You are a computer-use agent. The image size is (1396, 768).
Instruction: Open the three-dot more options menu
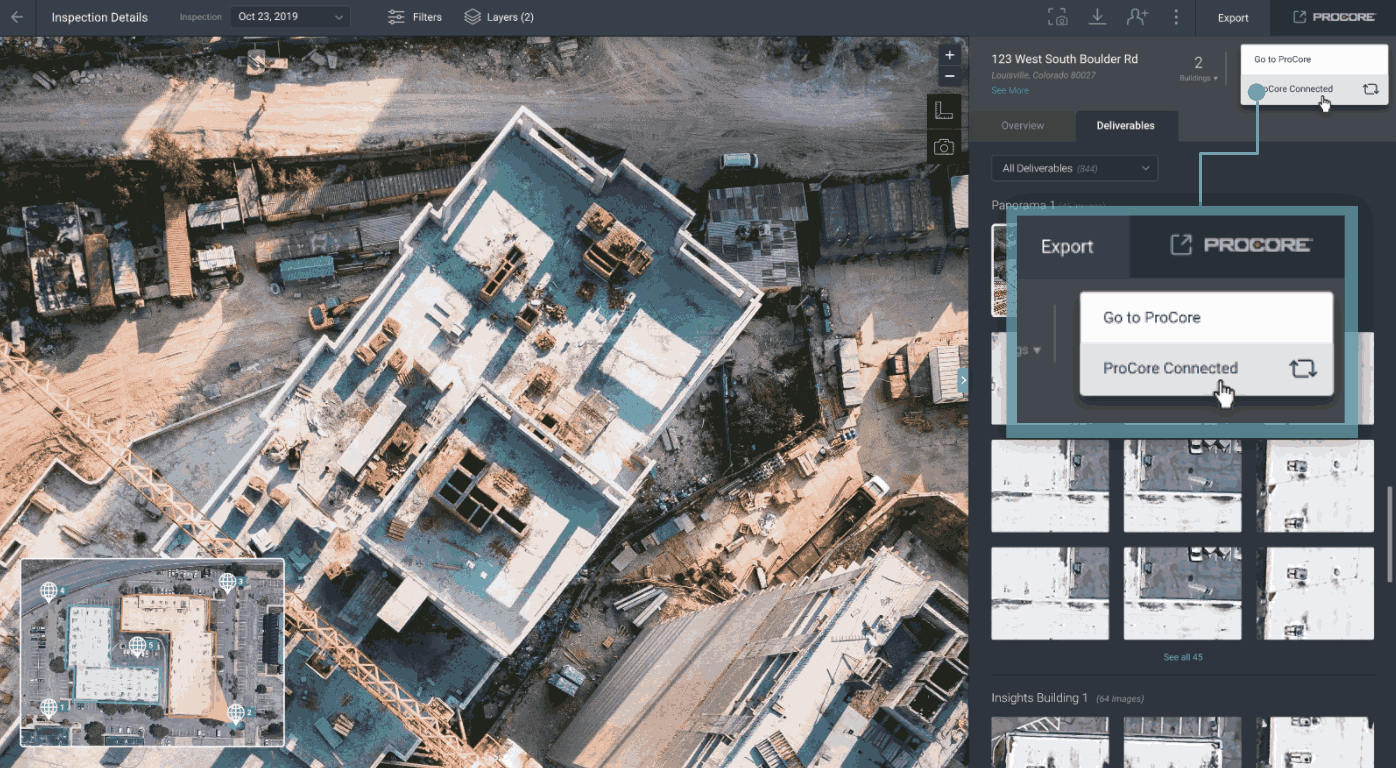(1176, 17)
